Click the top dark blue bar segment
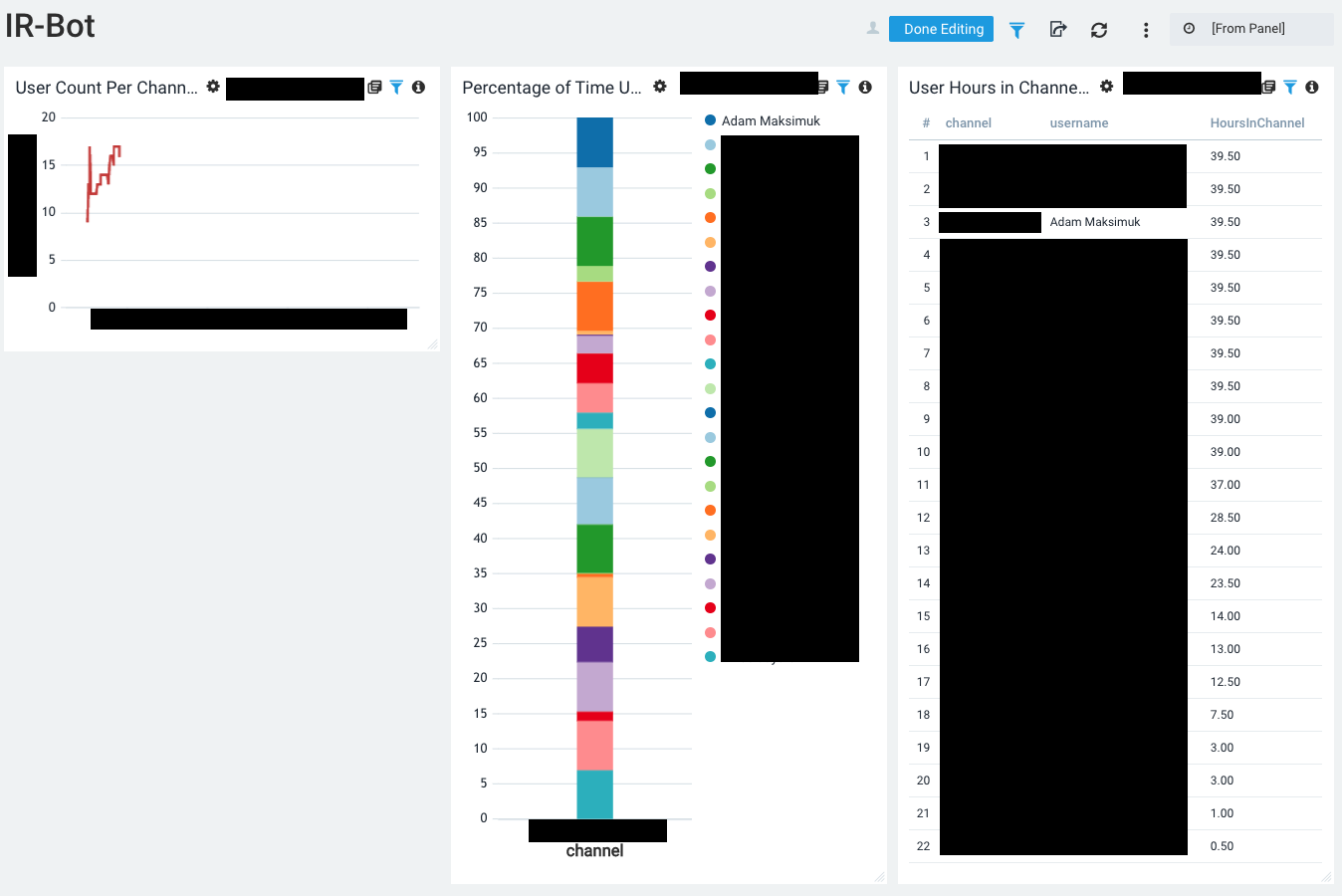Image resolution: width=1342 pixels, height=896 pixels. [595, 142]
